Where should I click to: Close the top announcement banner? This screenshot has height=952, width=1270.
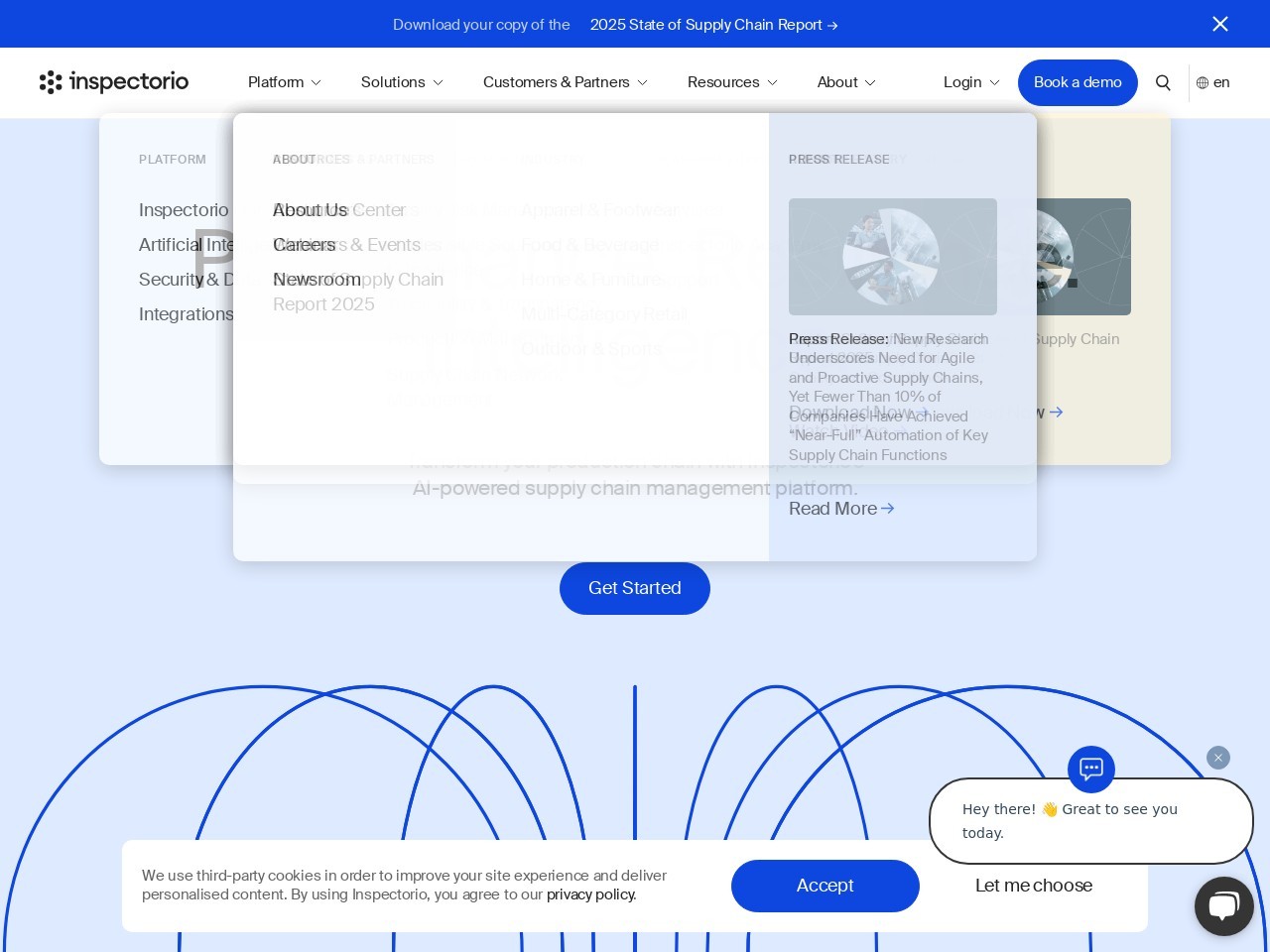pos(1220,24)
